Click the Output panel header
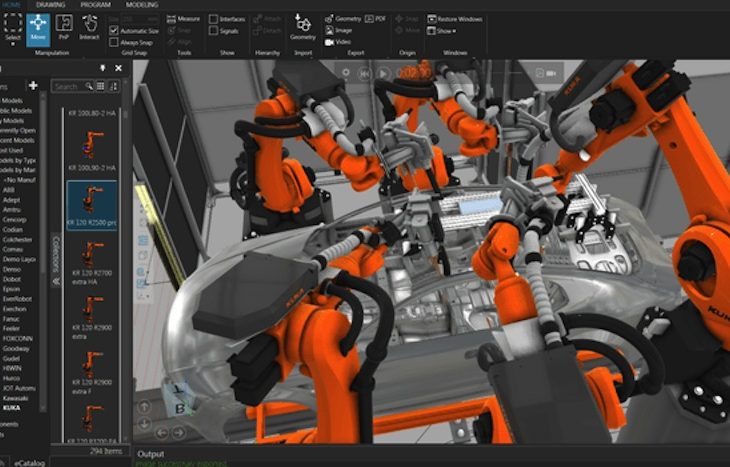 click(x=151, y=453)
